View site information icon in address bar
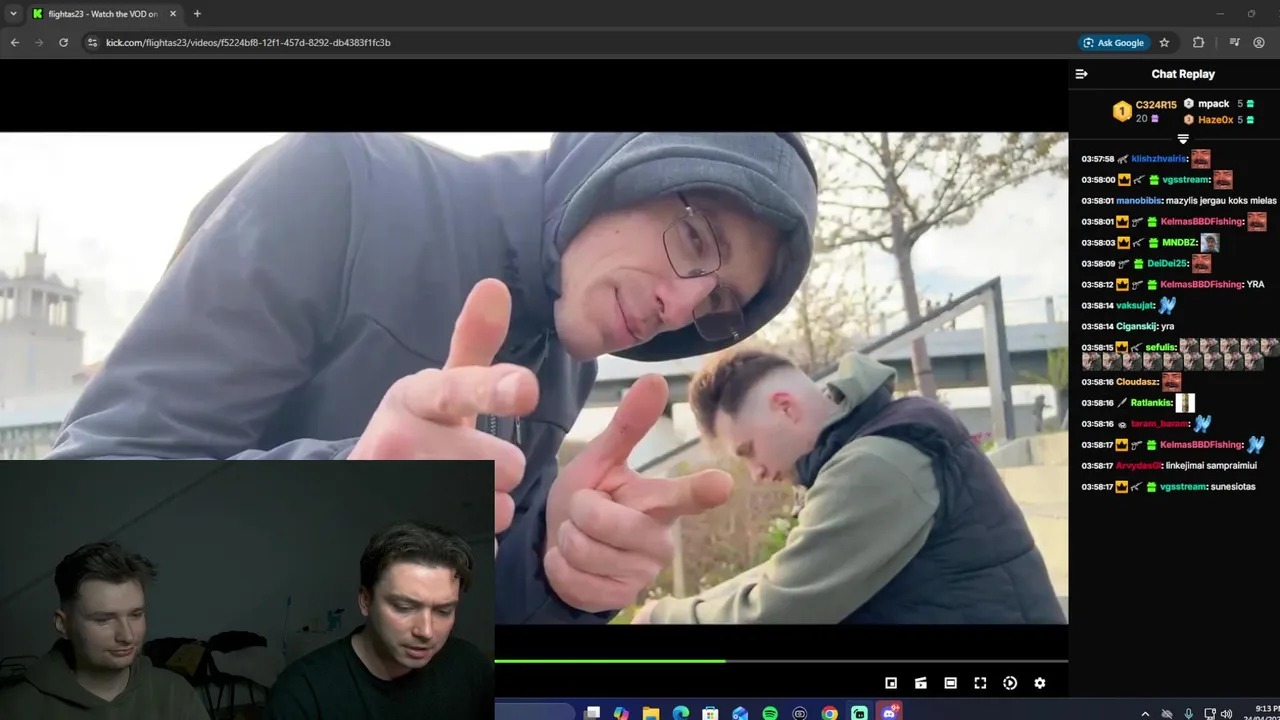 92,43
